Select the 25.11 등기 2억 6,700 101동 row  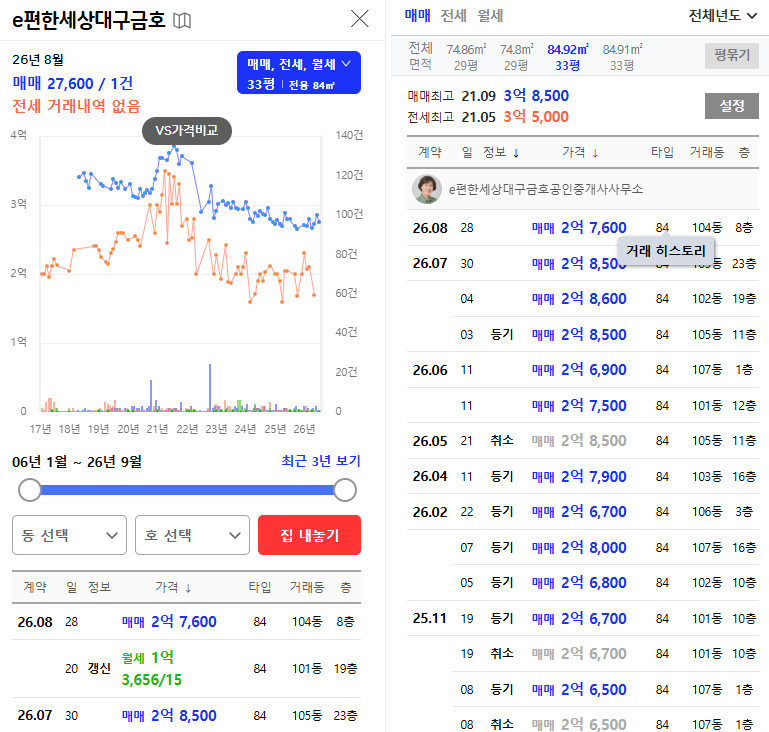click(583, 618)
